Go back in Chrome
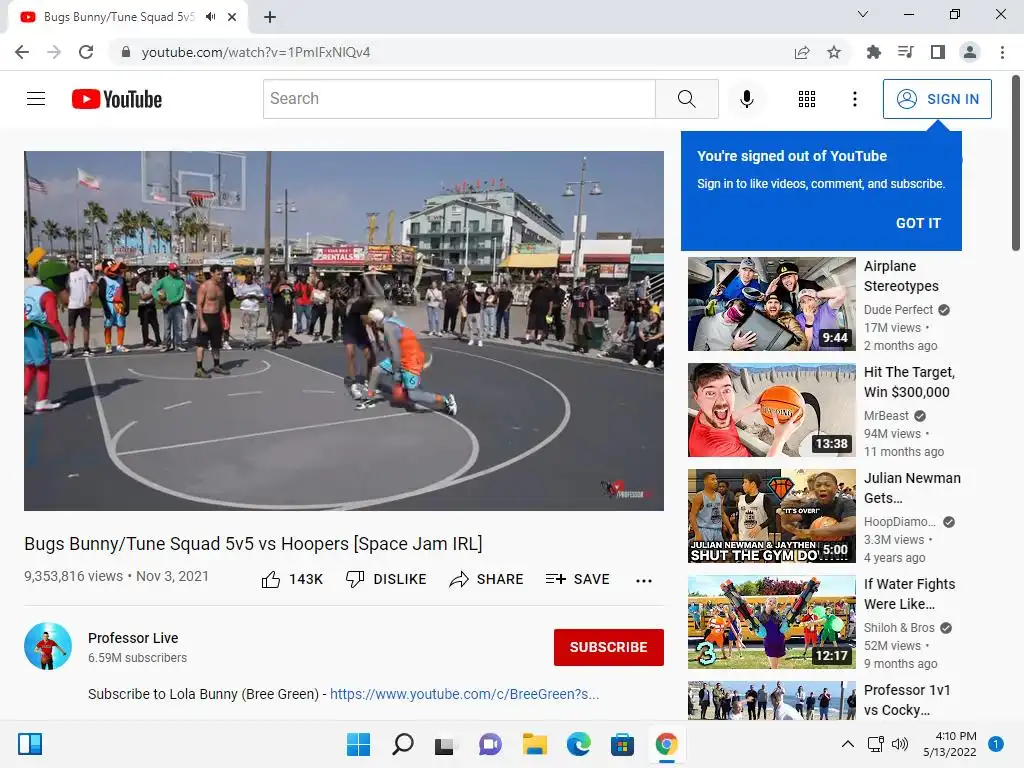1024x768 pixels. click(x=22, y=52)
